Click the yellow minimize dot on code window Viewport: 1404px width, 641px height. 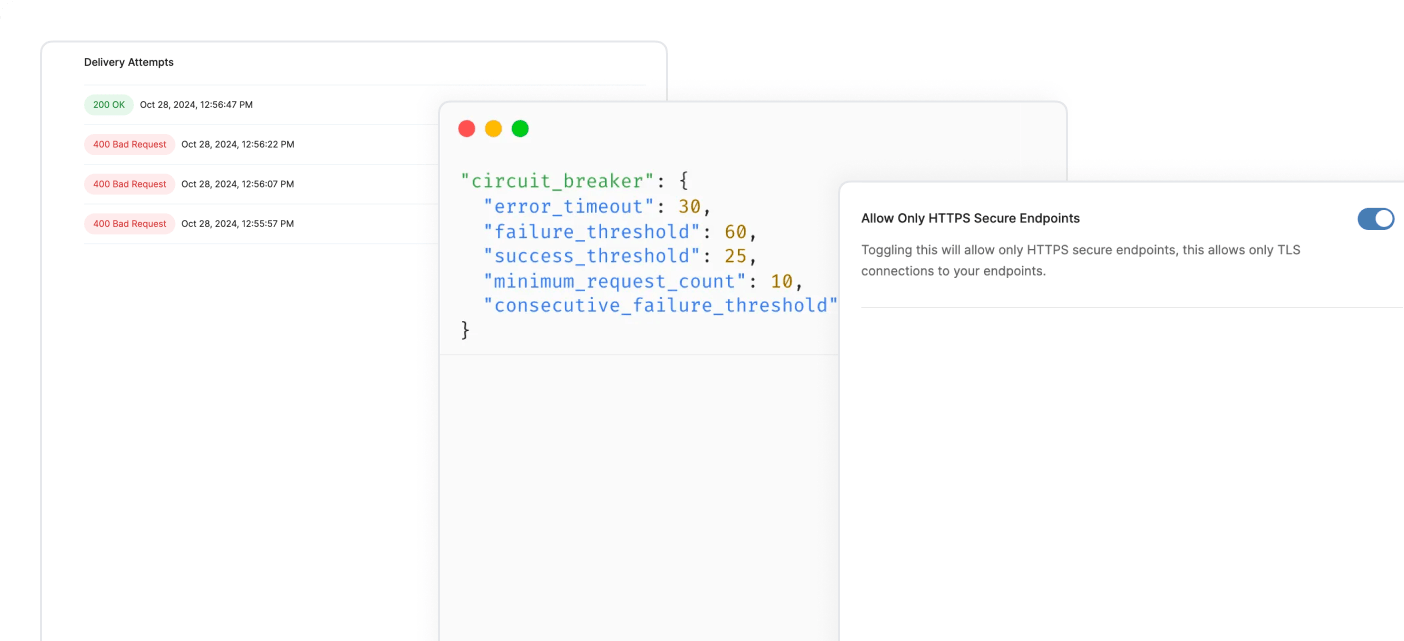point(493,128)
